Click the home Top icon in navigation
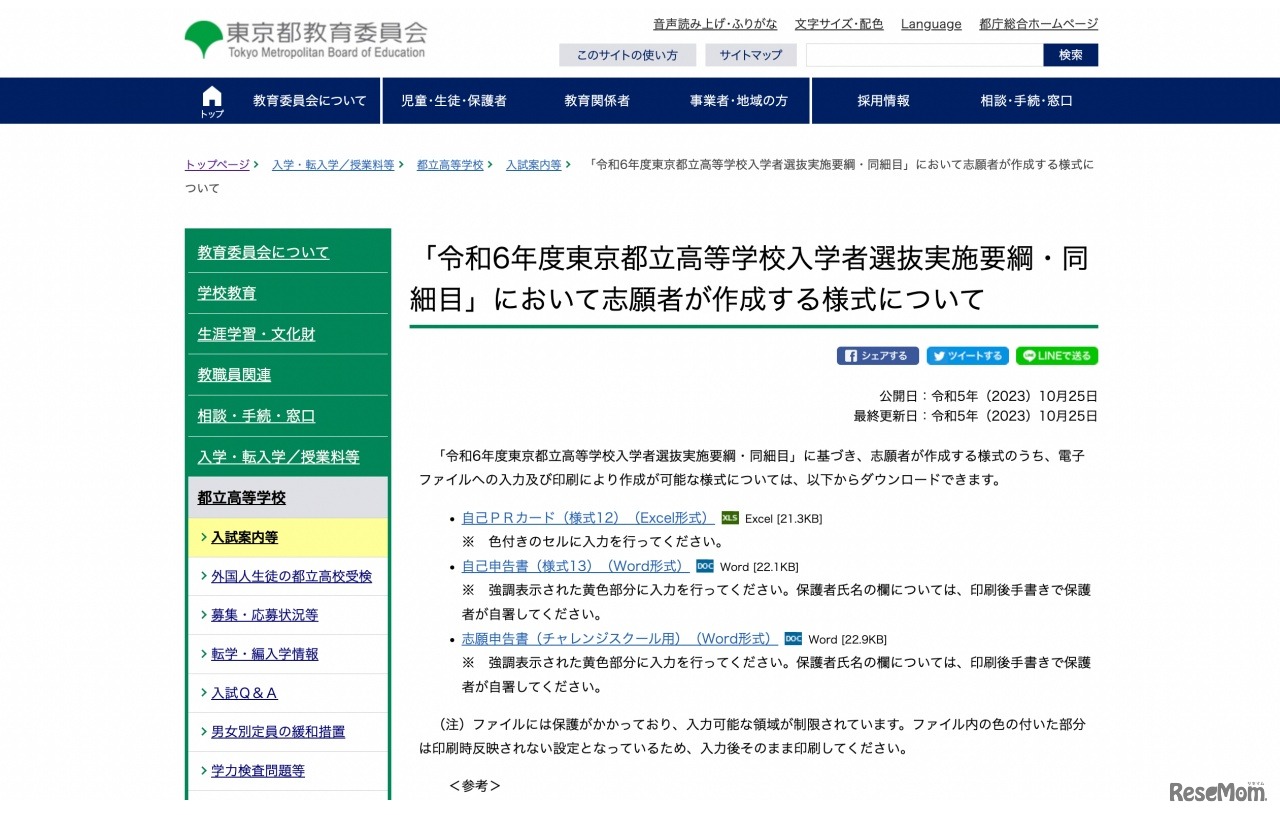This screenshot has height=815, width=1280. coord(212,101)
